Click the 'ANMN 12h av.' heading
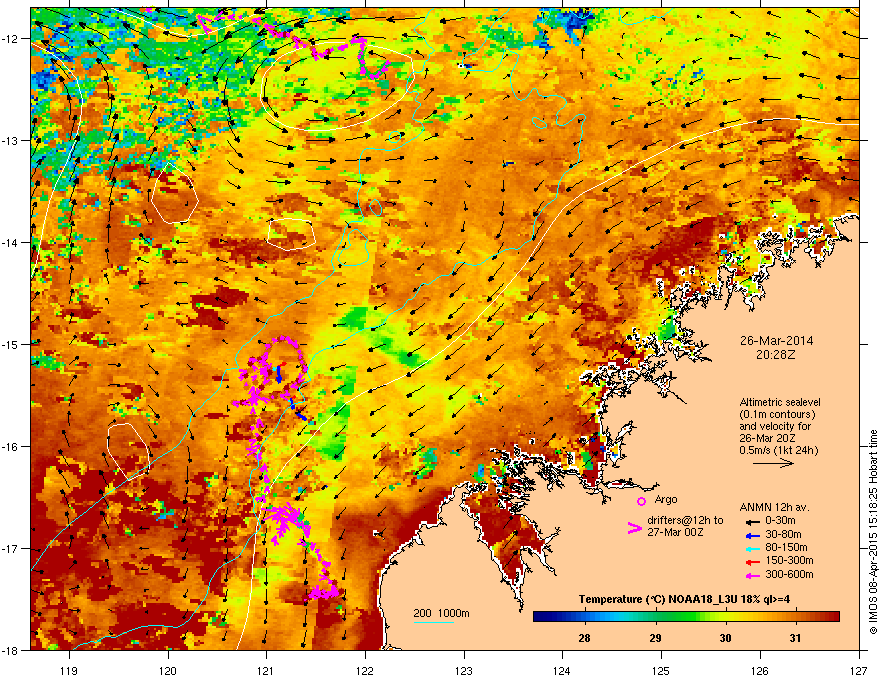 774,507
